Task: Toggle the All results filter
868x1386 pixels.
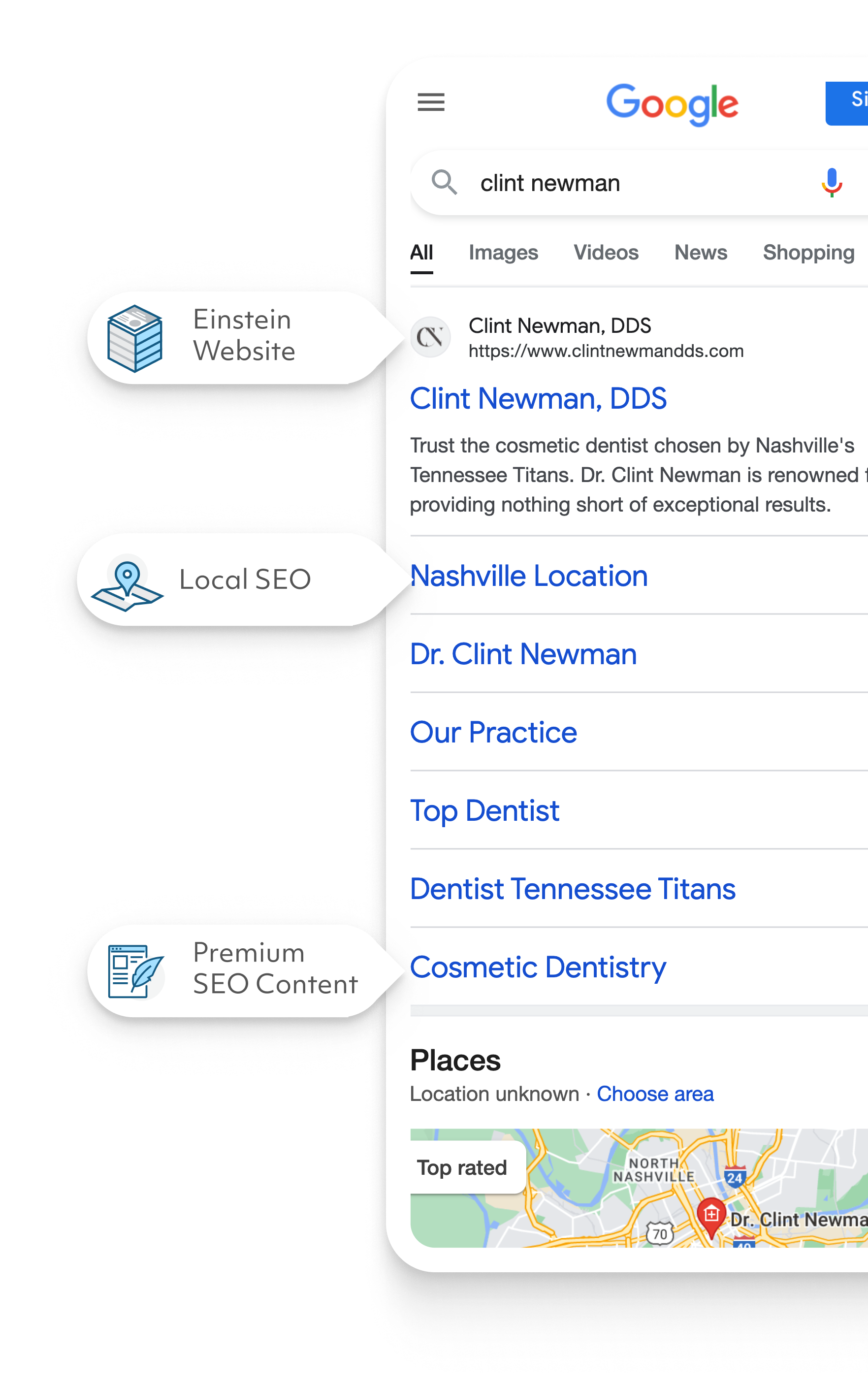Action: (421, 253)
